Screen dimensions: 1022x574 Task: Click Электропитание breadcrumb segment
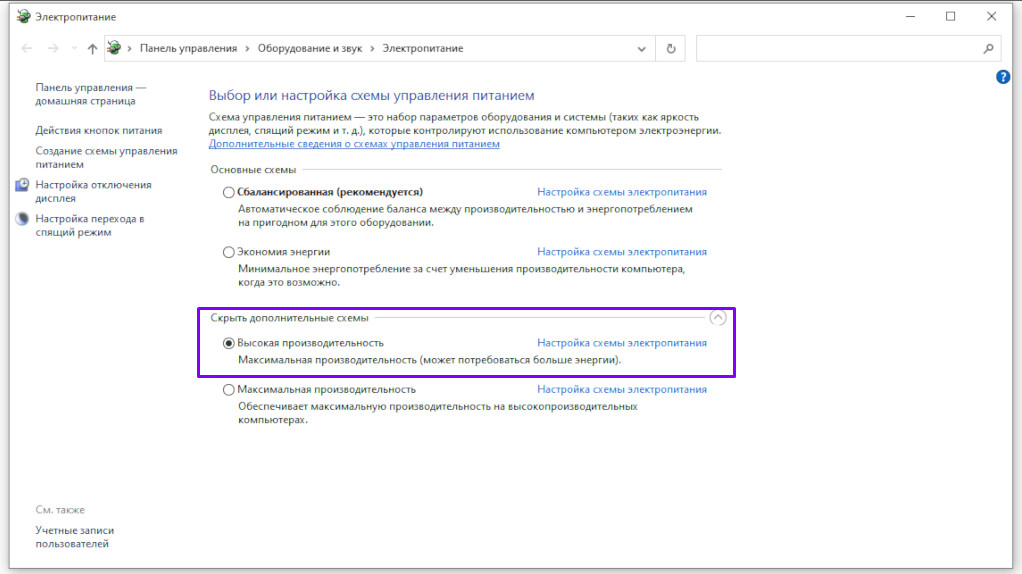pos(422,48)
